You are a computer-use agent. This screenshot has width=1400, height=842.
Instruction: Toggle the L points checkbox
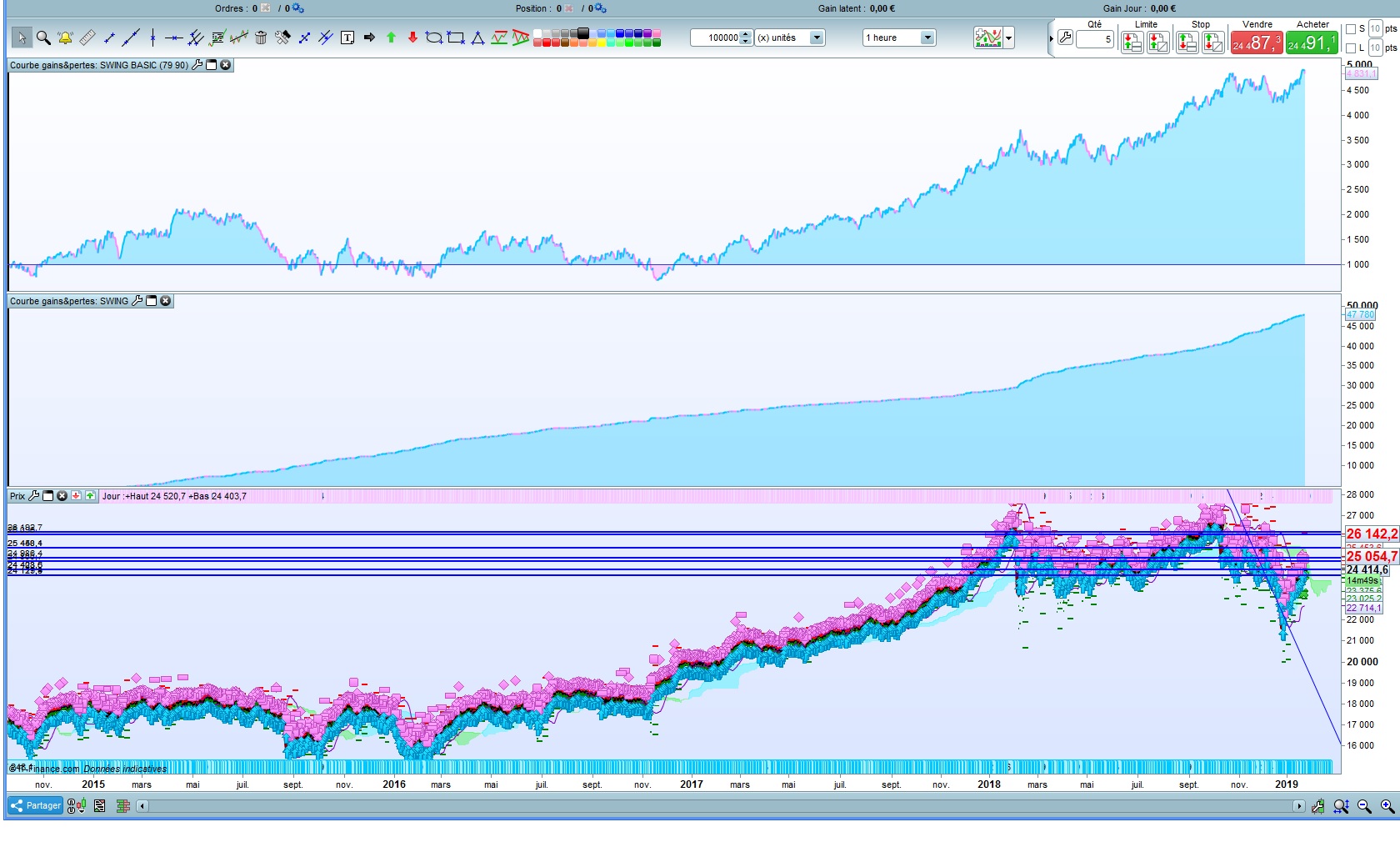click(1351, 48)
